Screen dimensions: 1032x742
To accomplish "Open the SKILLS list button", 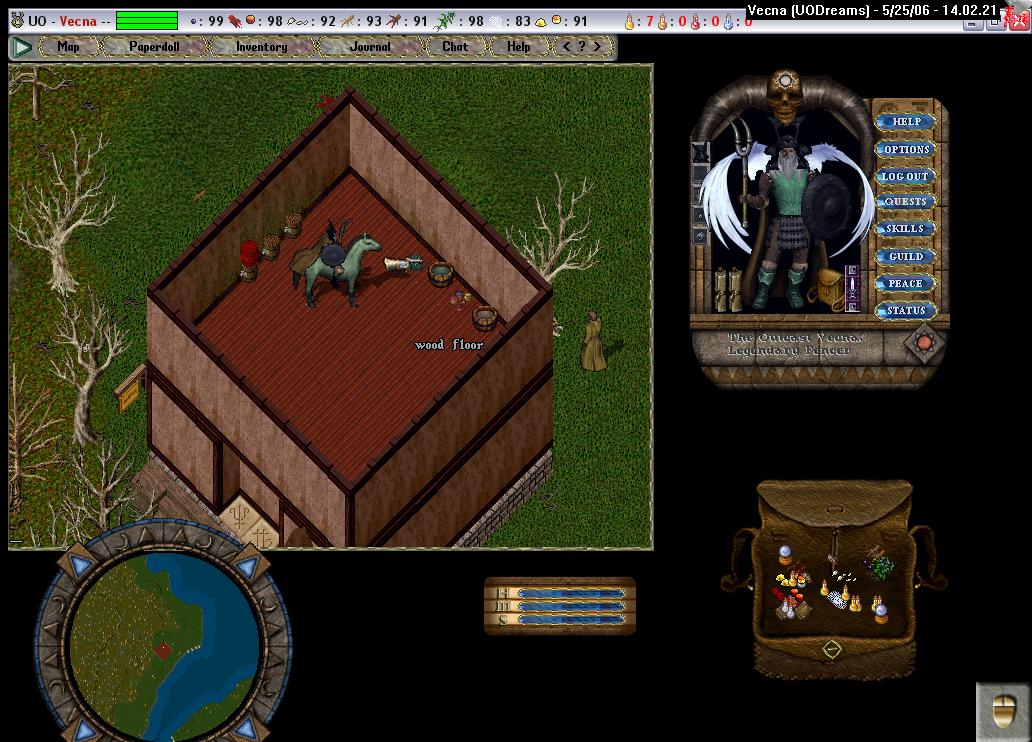I will coord(906,228).
